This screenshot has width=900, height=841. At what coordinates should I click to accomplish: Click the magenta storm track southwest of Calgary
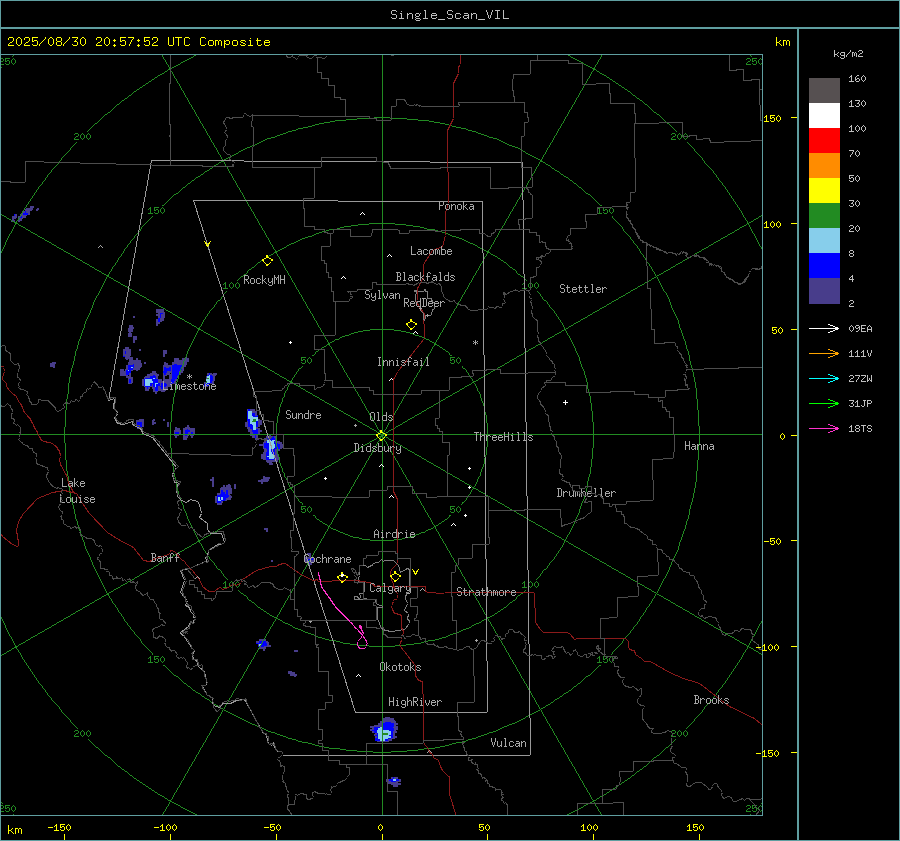coord(344,613)
